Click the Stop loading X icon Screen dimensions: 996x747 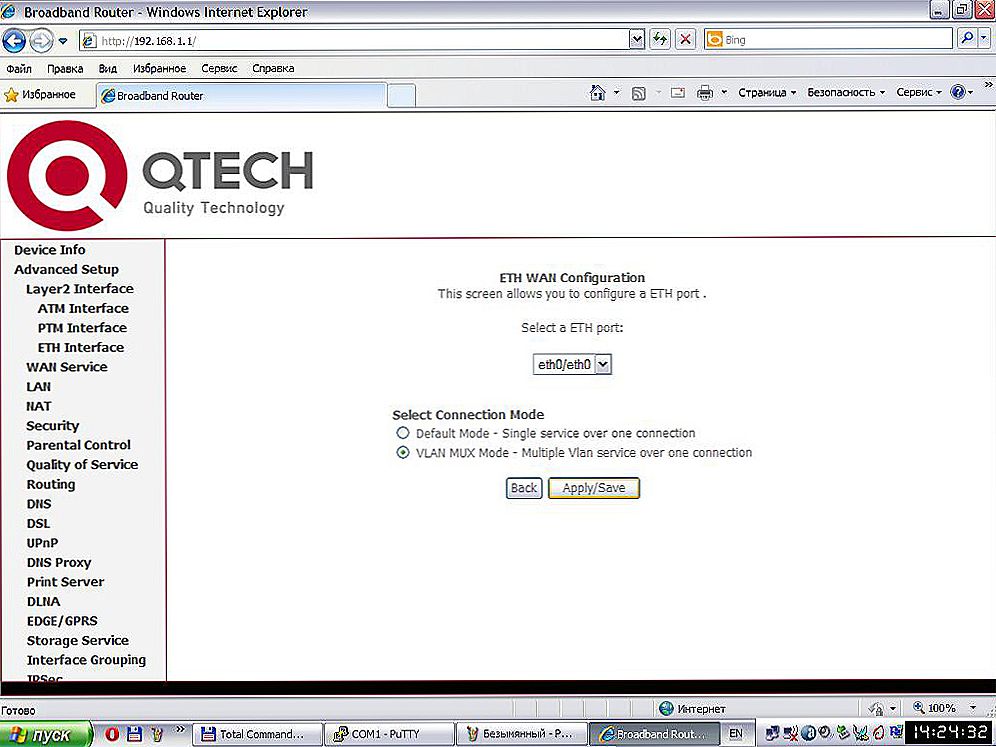(685, 40)
